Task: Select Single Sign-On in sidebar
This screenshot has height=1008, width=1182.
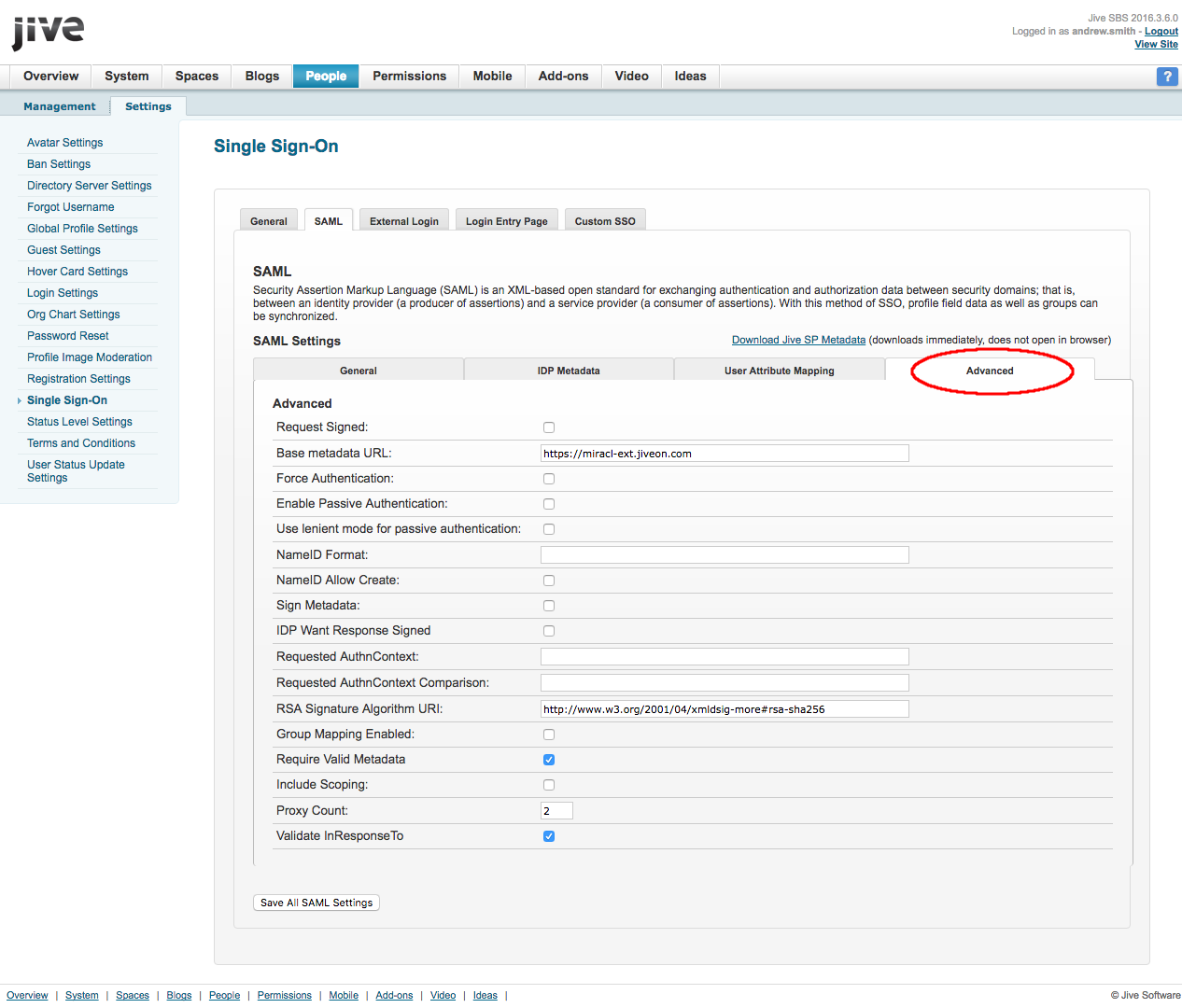Action: click(67, 400)
